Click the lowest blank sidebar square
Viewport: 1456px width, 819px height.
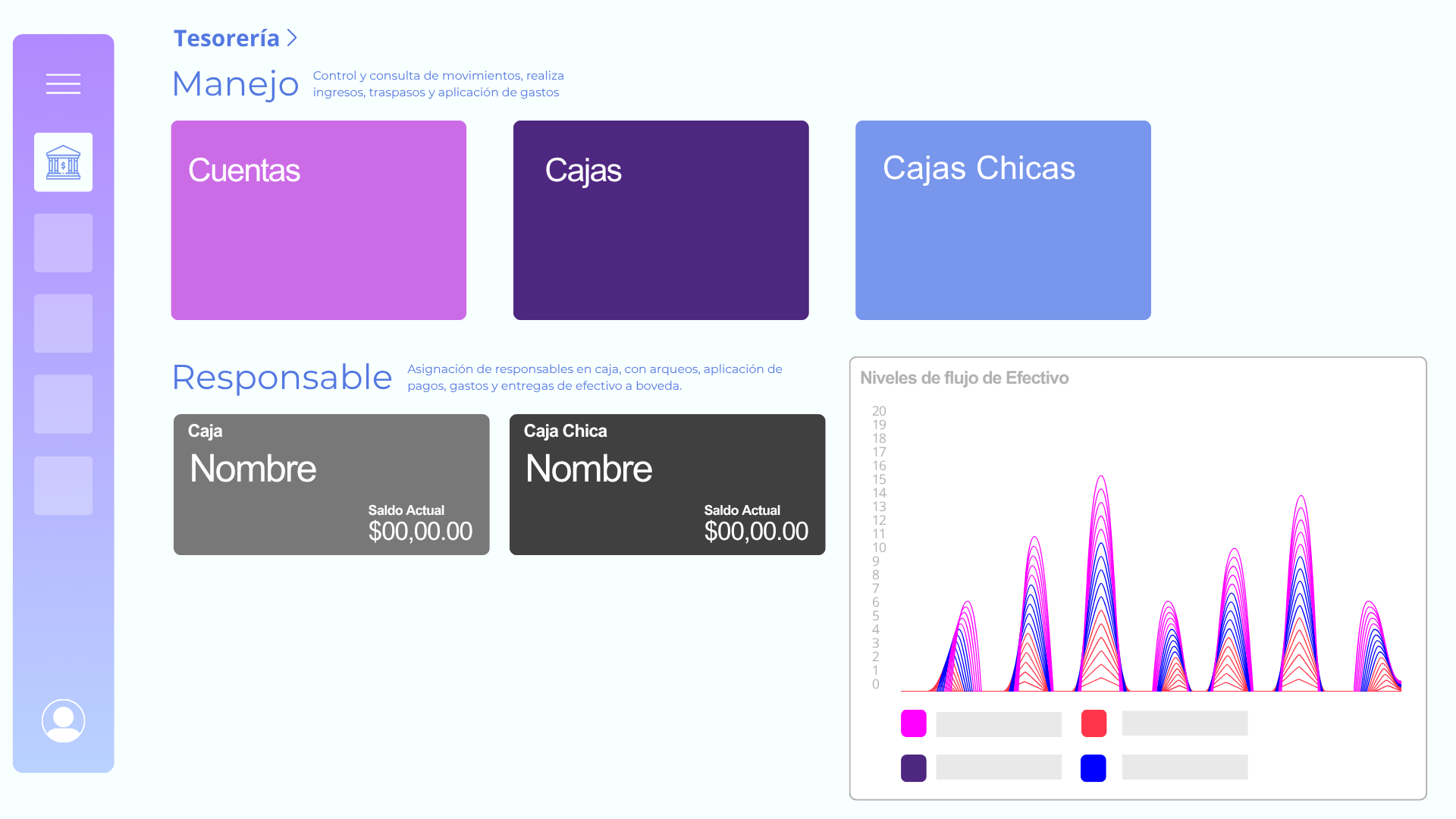tap(63, 485)
